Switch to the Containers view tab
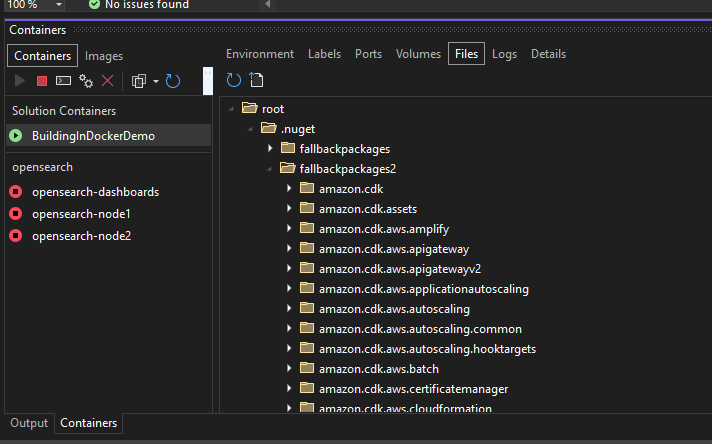This screenshot has width=712, height=444. point(43,55)
